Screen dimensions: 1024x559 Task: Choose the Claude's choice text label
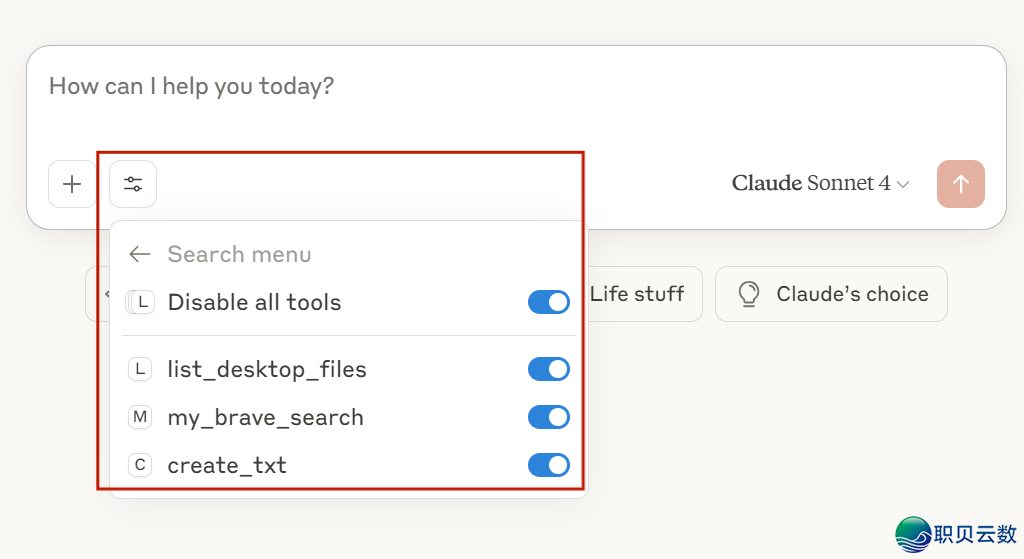click(852, 294)
